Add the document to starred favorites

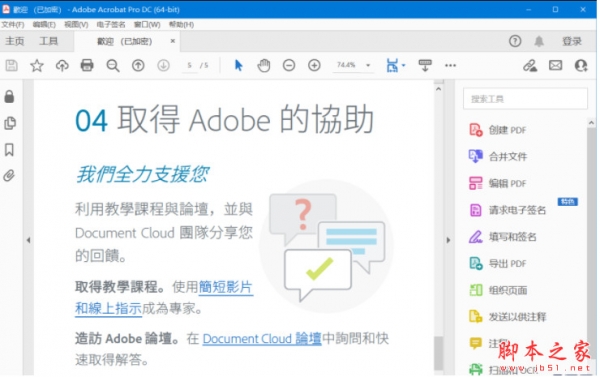click(x=37, y=65)
